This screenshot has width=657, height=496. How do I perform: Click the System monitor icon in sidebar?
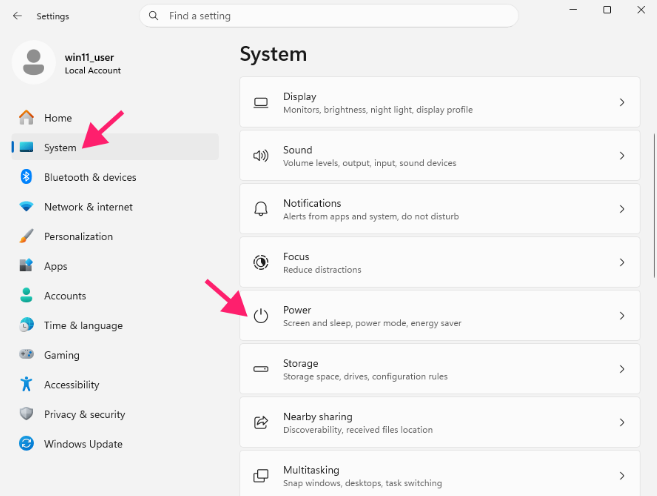(26, 147)
